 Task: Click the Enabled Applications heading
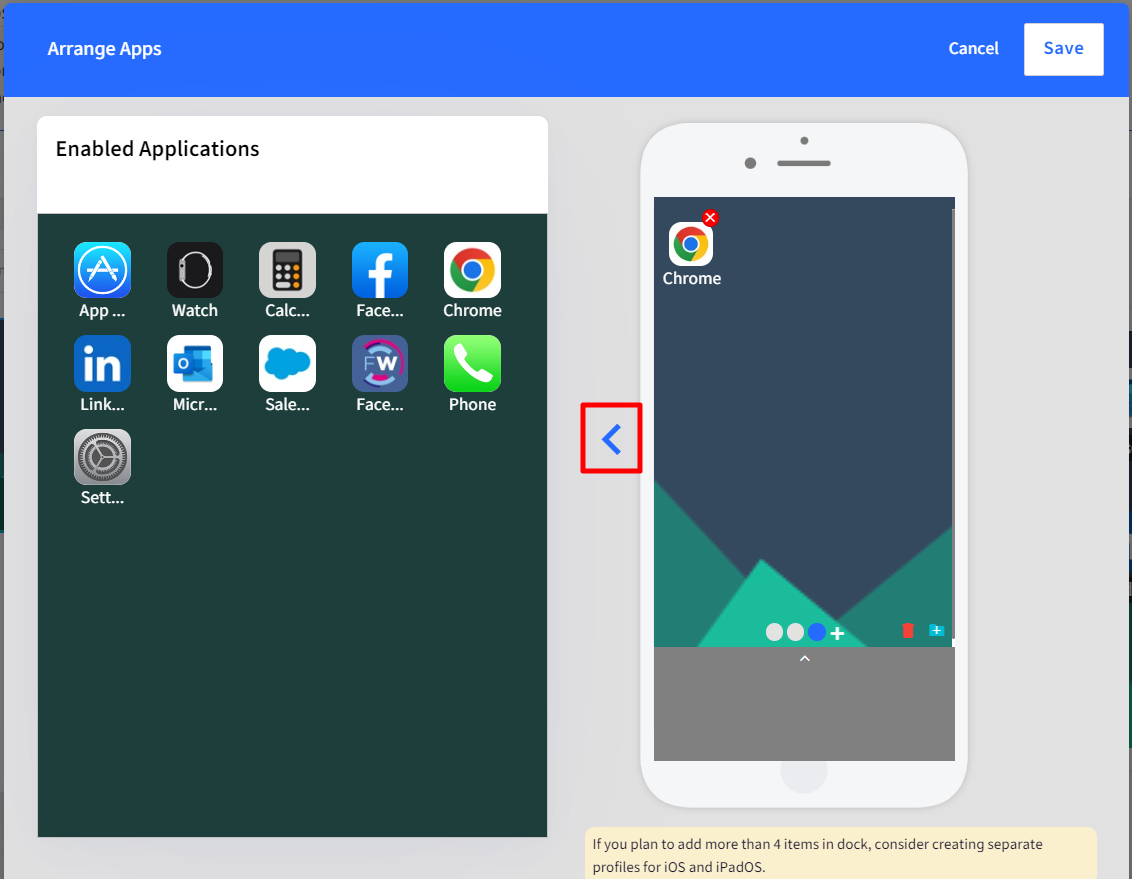(x=157, y=149)
